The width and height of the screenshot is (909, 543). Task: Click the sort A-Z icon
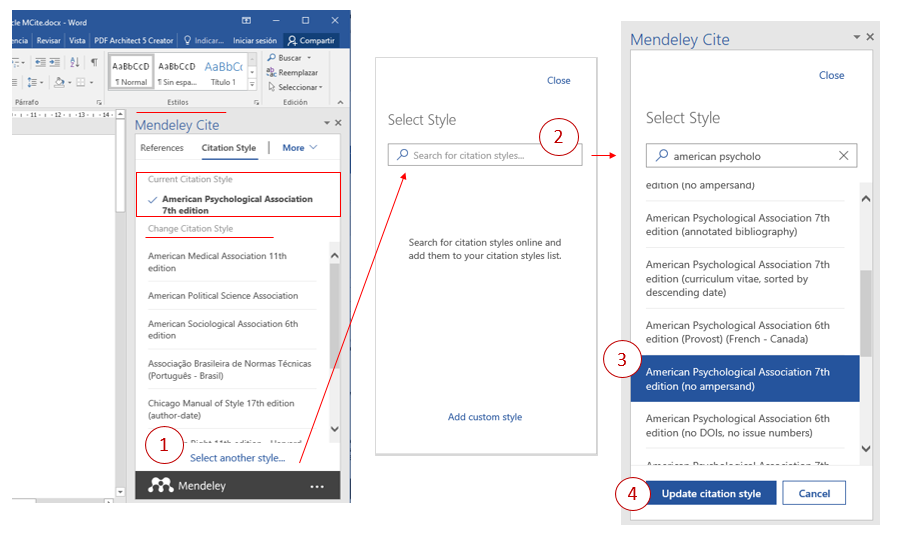click(x=75, y=61)
